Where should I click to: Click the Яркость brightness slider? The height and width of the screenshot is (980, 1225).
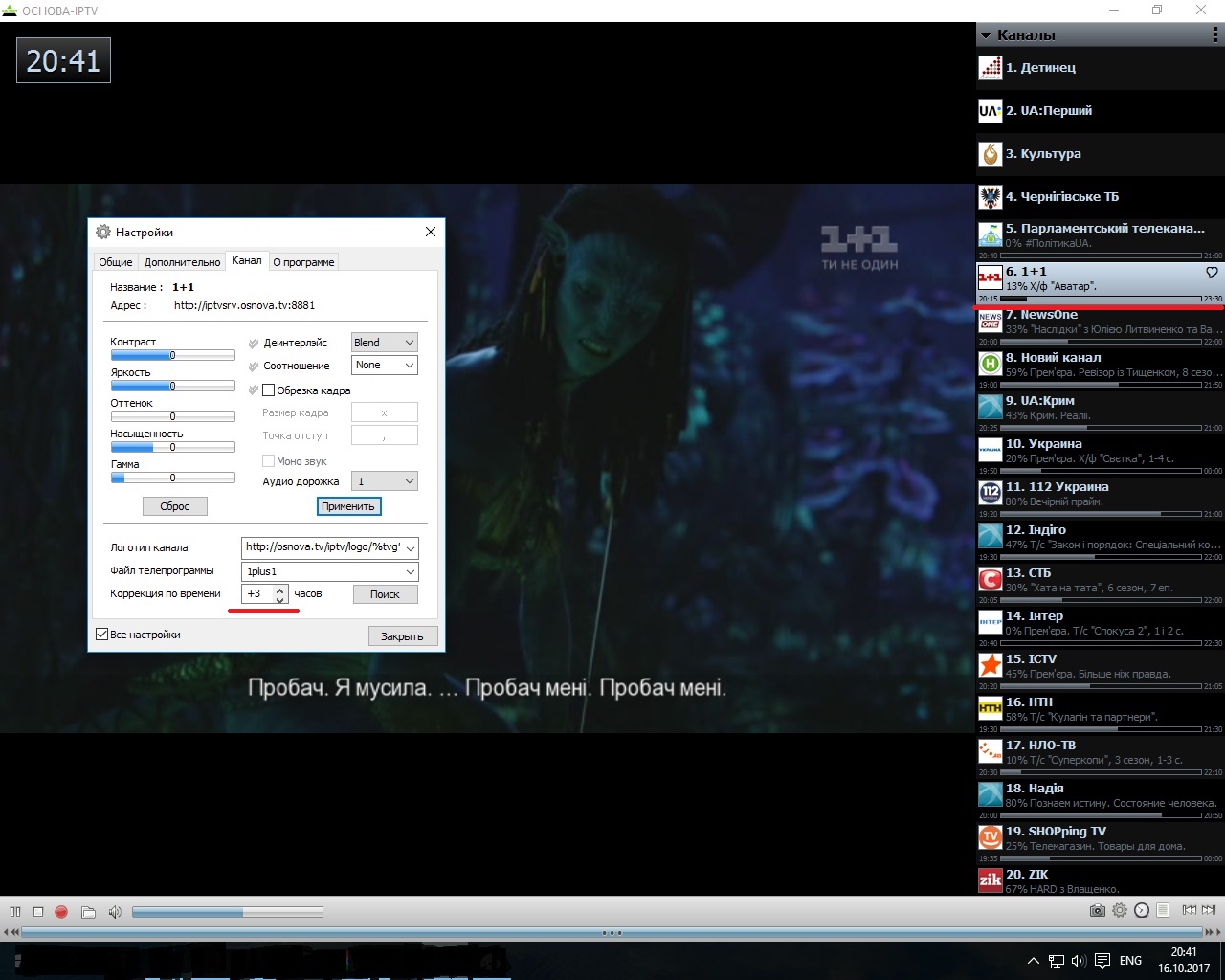click(172, 386)
